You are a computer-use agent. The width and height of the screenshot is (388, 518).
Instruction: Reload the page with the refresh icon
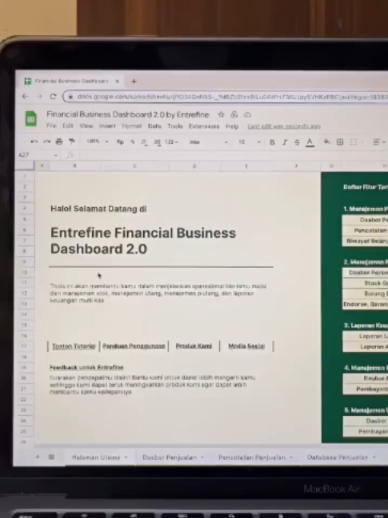53,96
